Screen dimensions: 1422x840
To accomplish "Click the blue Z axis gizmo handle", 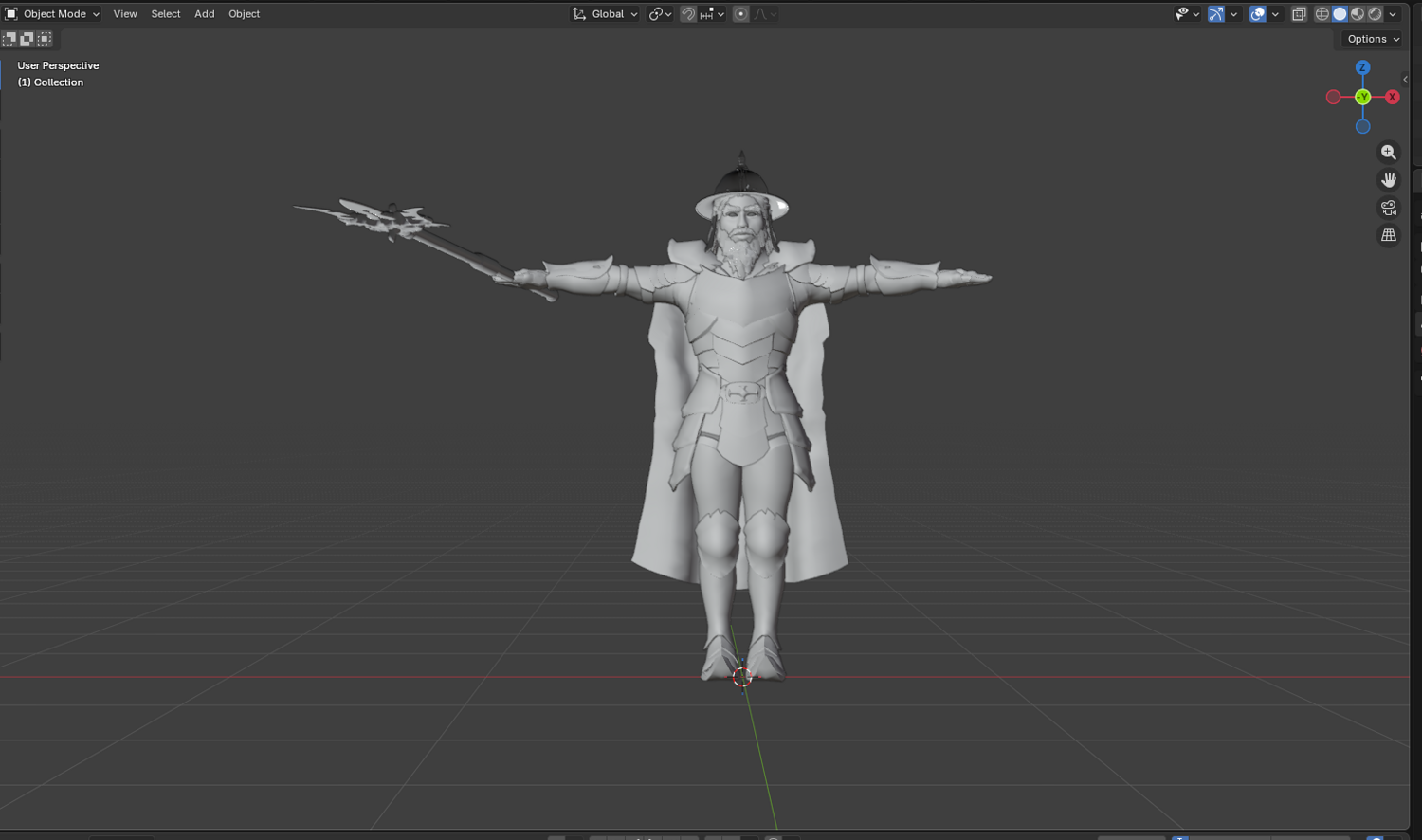I will pyautogui.click(x=1362, y=67).
